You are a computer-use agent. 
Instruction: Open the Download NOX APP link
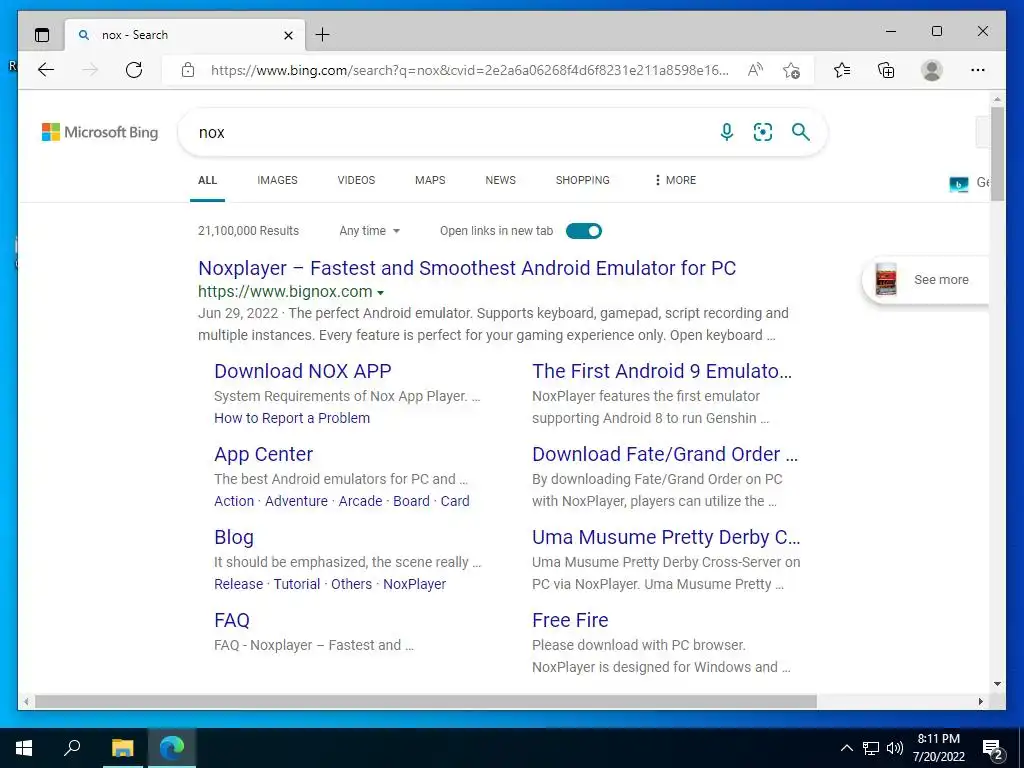click(x=303, y=371)
